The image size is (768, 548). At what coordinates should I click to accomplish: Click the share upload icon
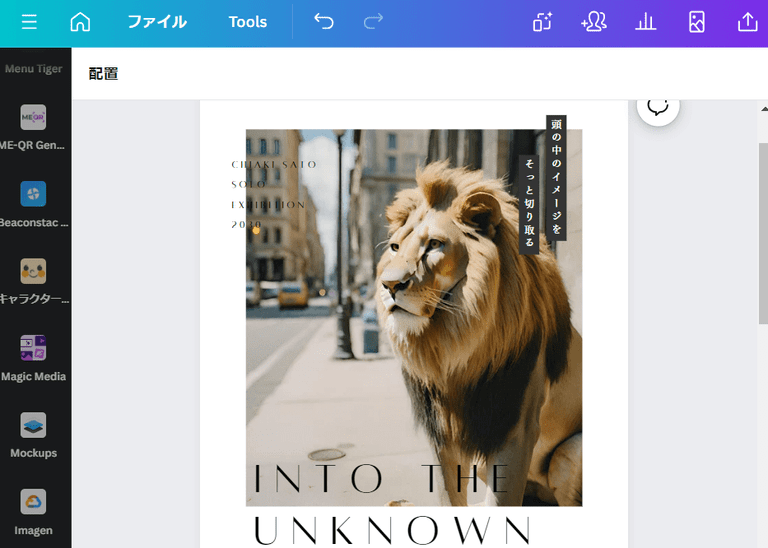[746, 22]
